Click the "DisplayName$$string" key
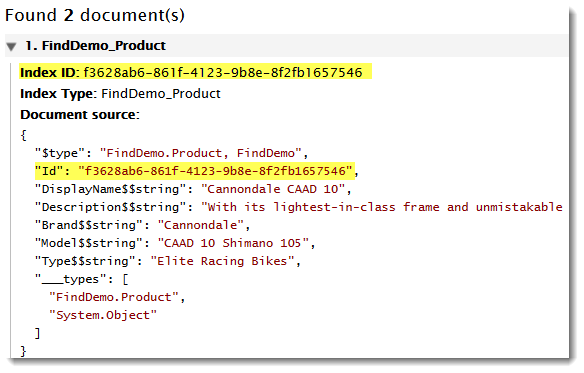 click(x=110, y=189)
